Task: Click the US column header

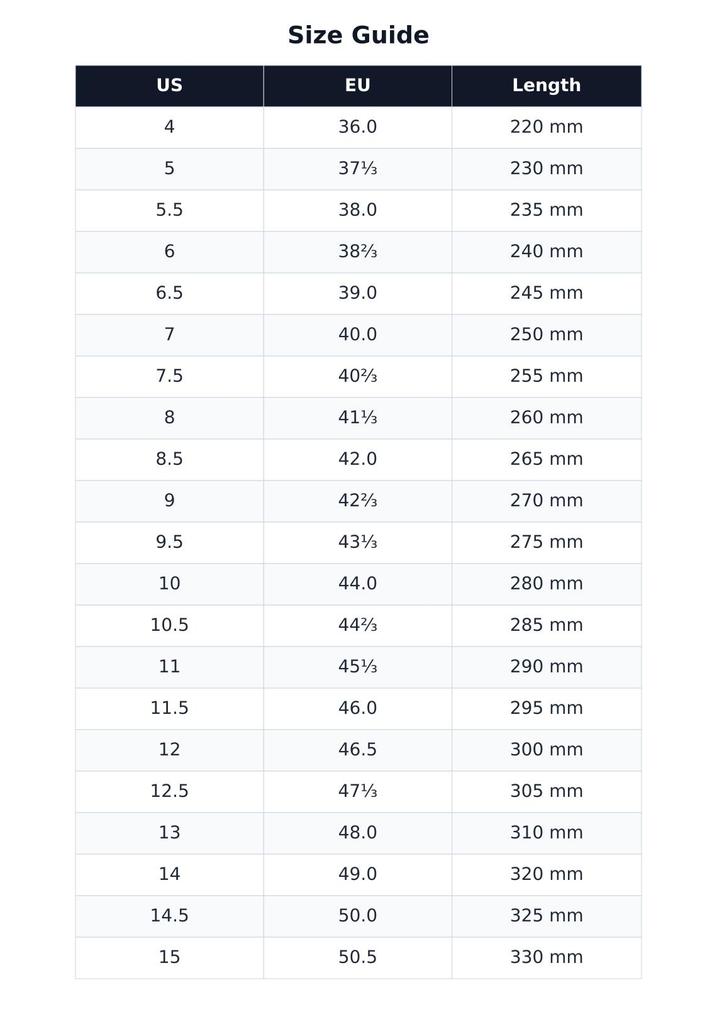Action: [169, 86]
